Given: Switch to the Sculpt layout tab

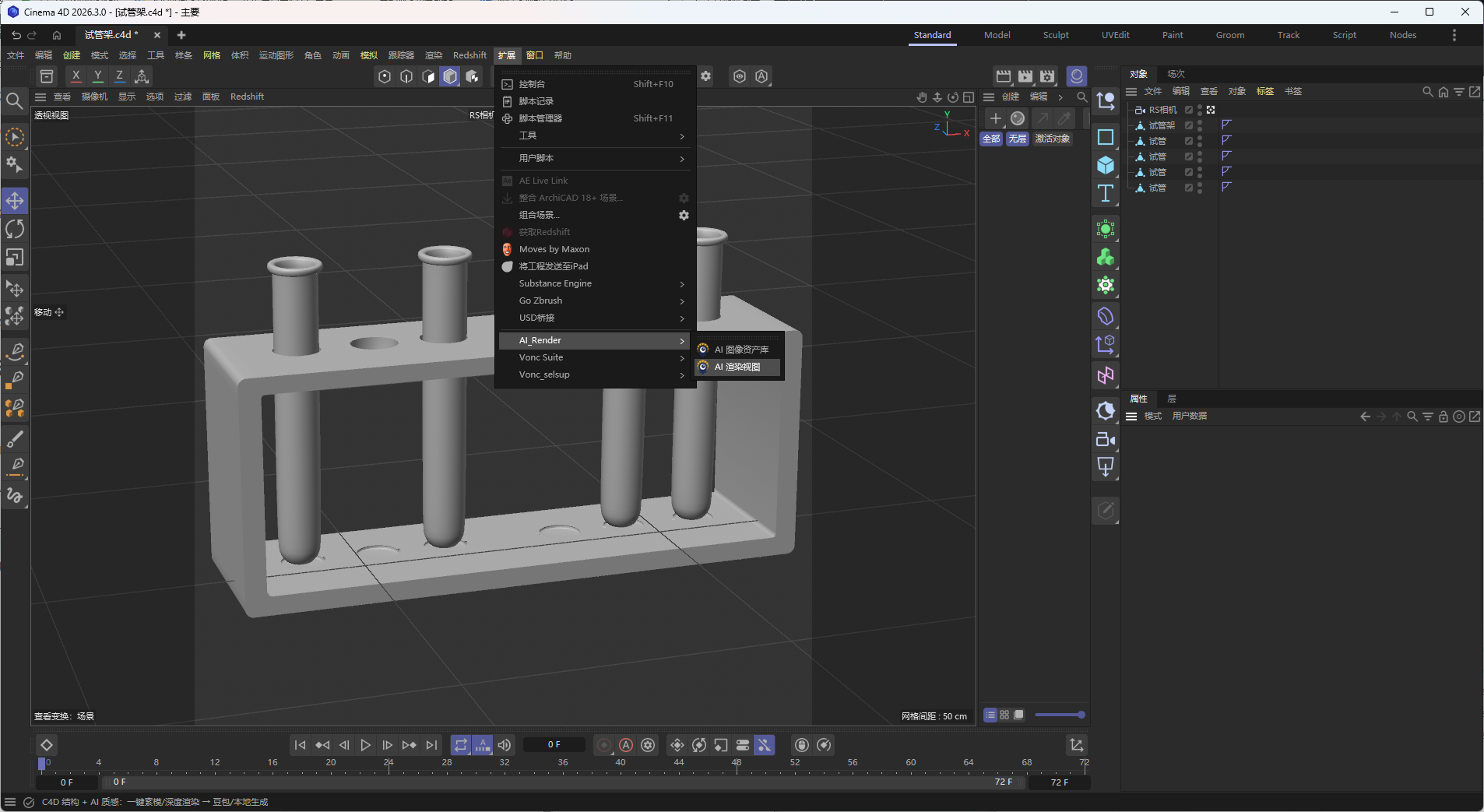Looking at the screenshot, I should [x=1056, y=35].
